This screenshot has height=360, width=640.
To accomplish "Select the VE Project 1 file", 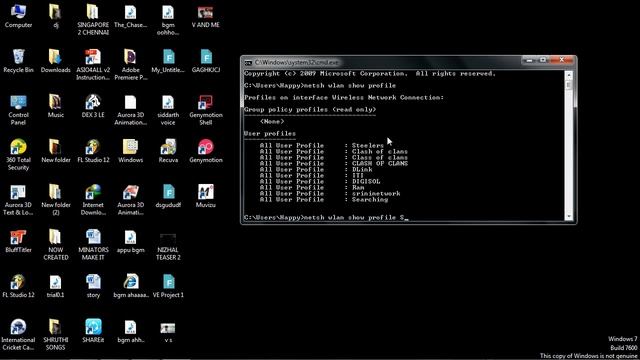I will click(168, 286).
